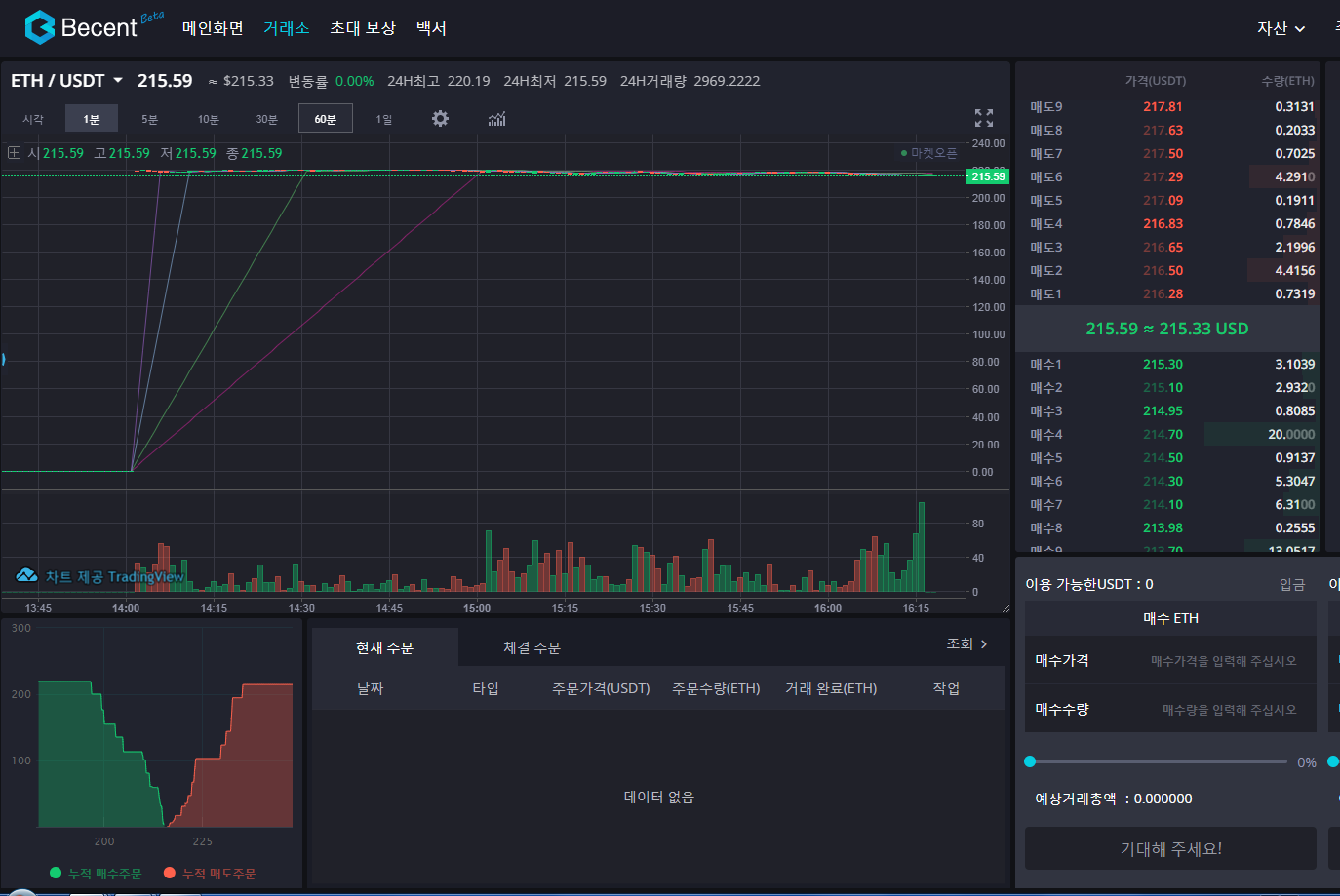The height and width of the screenshot is (896, 1340).
Task: Open 초대 보상 page
Action: point(363,28)
